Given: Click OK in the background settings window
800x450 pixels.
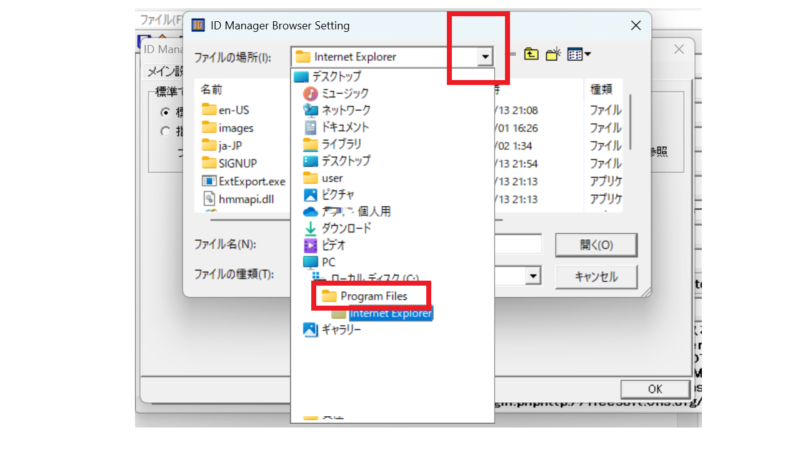Looking at the screenshot, I should pyautogui.click(x=655, y=389).
